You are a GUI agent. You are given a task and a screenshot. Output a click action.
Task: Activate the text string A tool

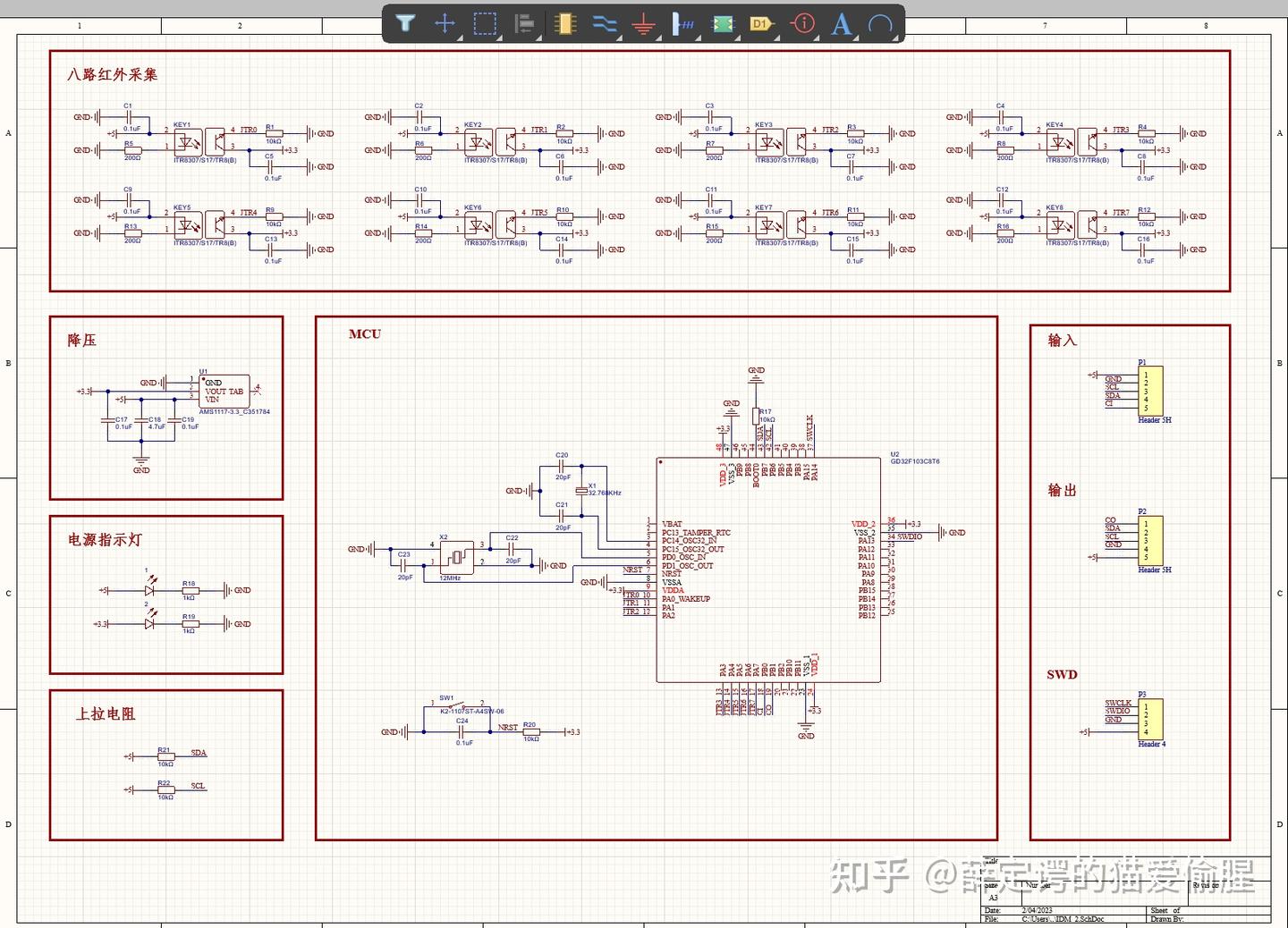pyautogui.click(x=842, y=23)
